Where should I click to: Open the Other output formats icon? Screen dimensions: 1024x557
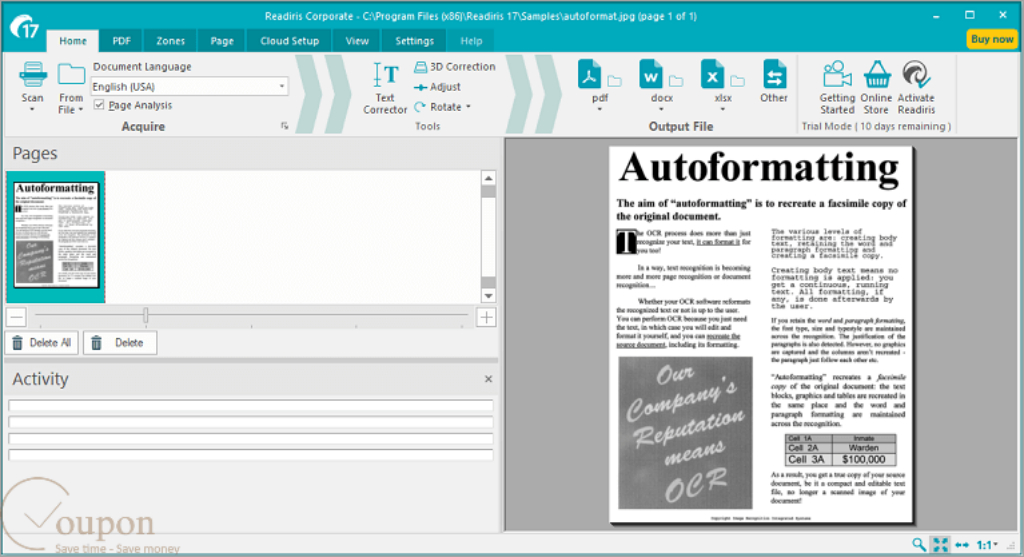pyautogui.click(x=774, y=74)
